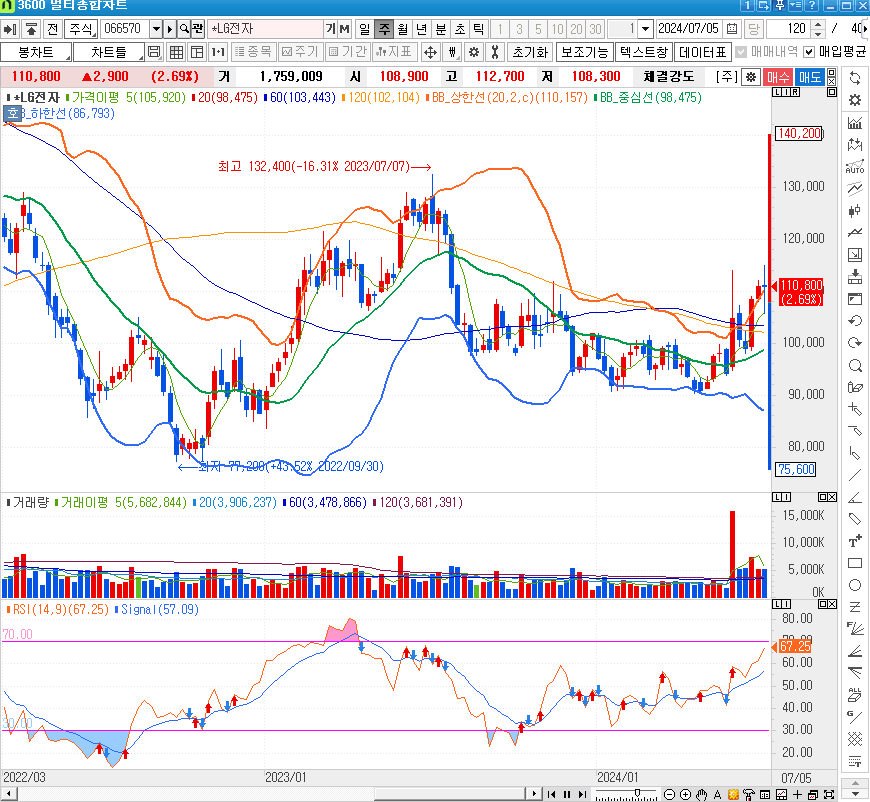The width and height of the screenshot is (870, 802).
Task: Click the 관 button near stock name
Action: (198, 28)
